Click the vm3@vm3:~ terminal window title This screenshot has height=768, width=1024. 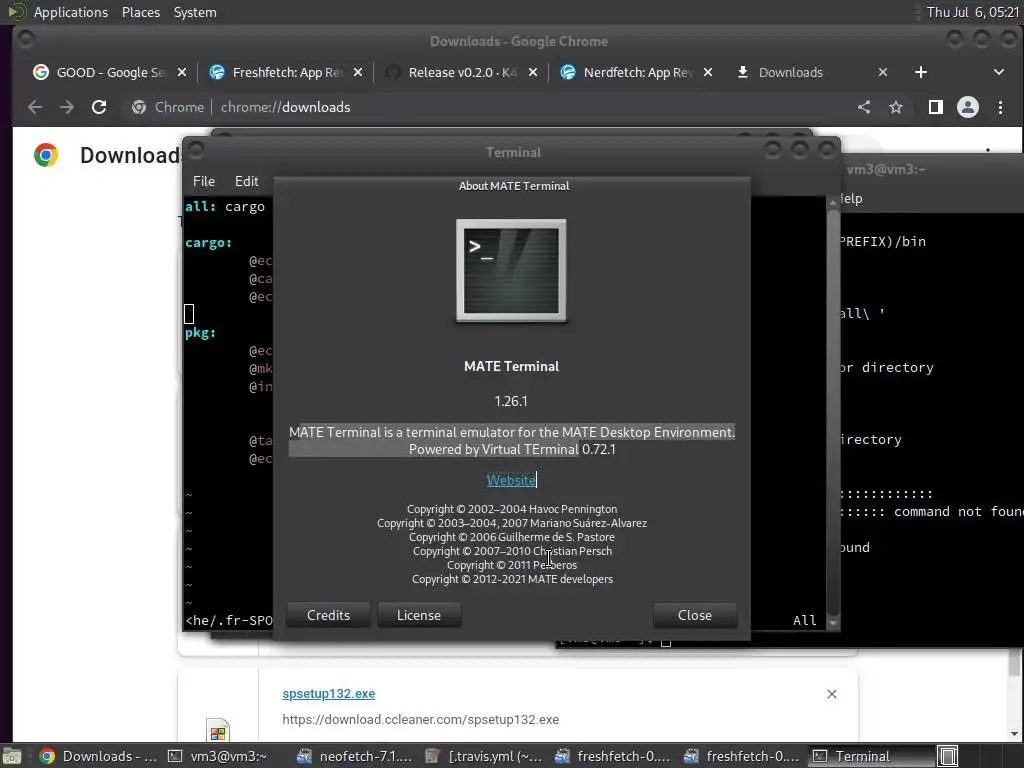click(886, 169)
